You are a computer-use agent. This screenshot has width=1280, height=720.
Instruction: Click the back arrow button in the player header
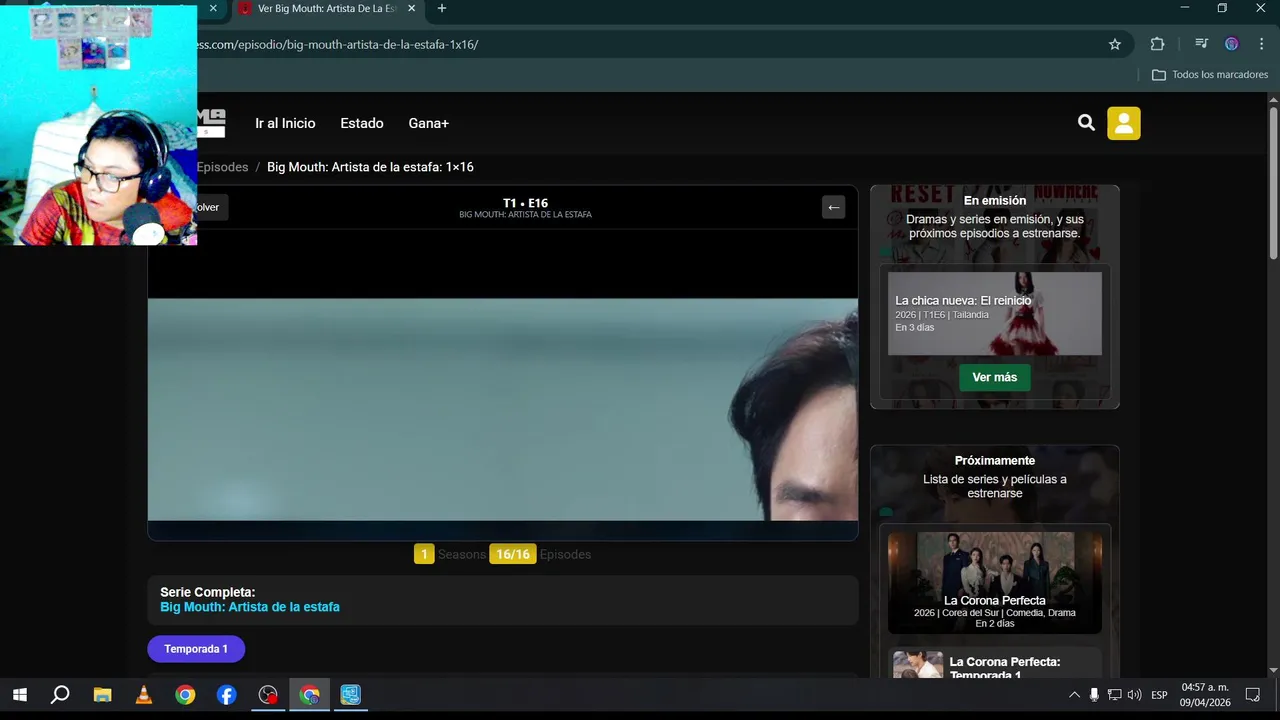pyautogui.click(x=834, y=207)
